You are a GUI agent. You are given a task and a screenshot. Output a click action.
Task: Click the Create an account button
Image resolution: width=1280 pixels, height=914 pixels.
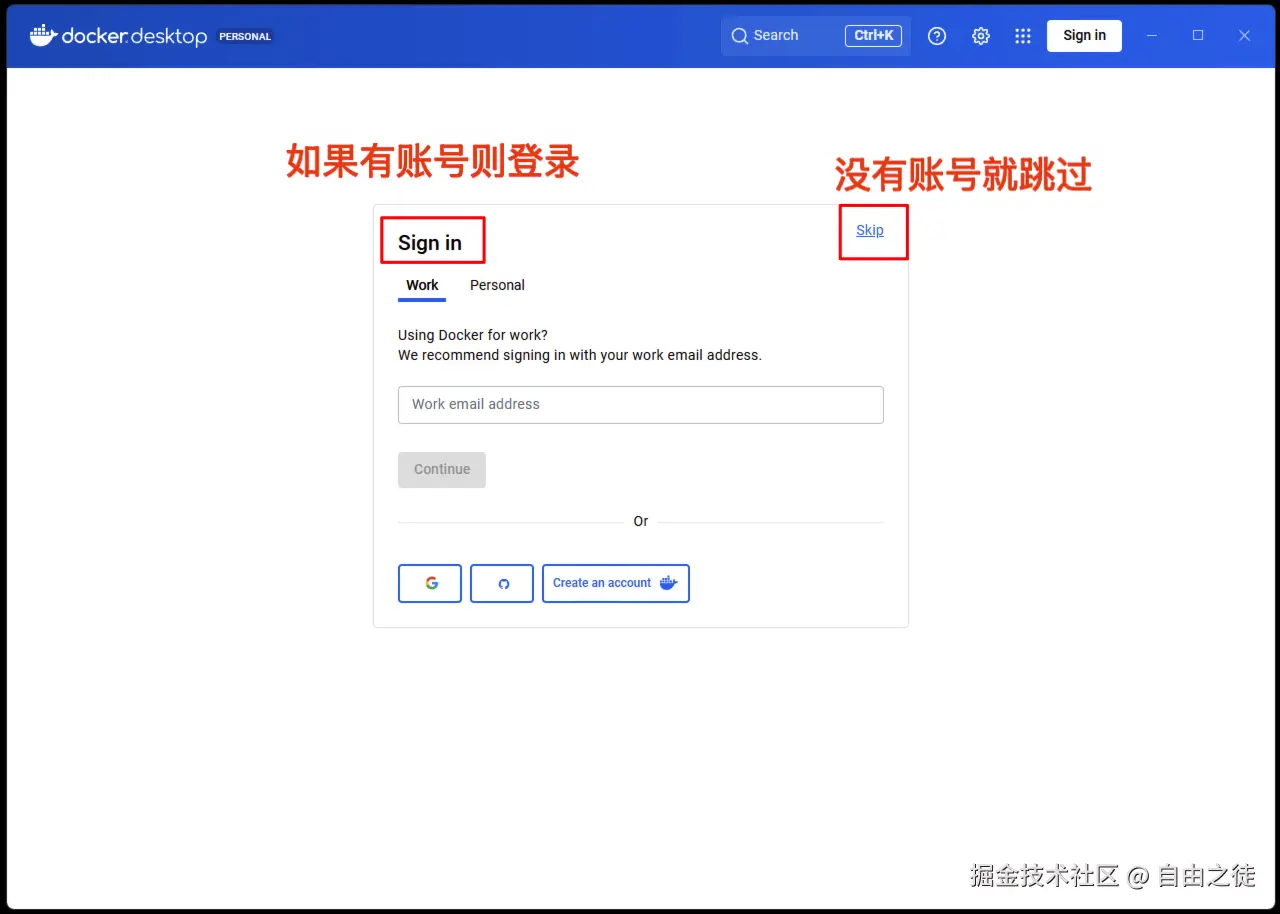click(616, 583)
